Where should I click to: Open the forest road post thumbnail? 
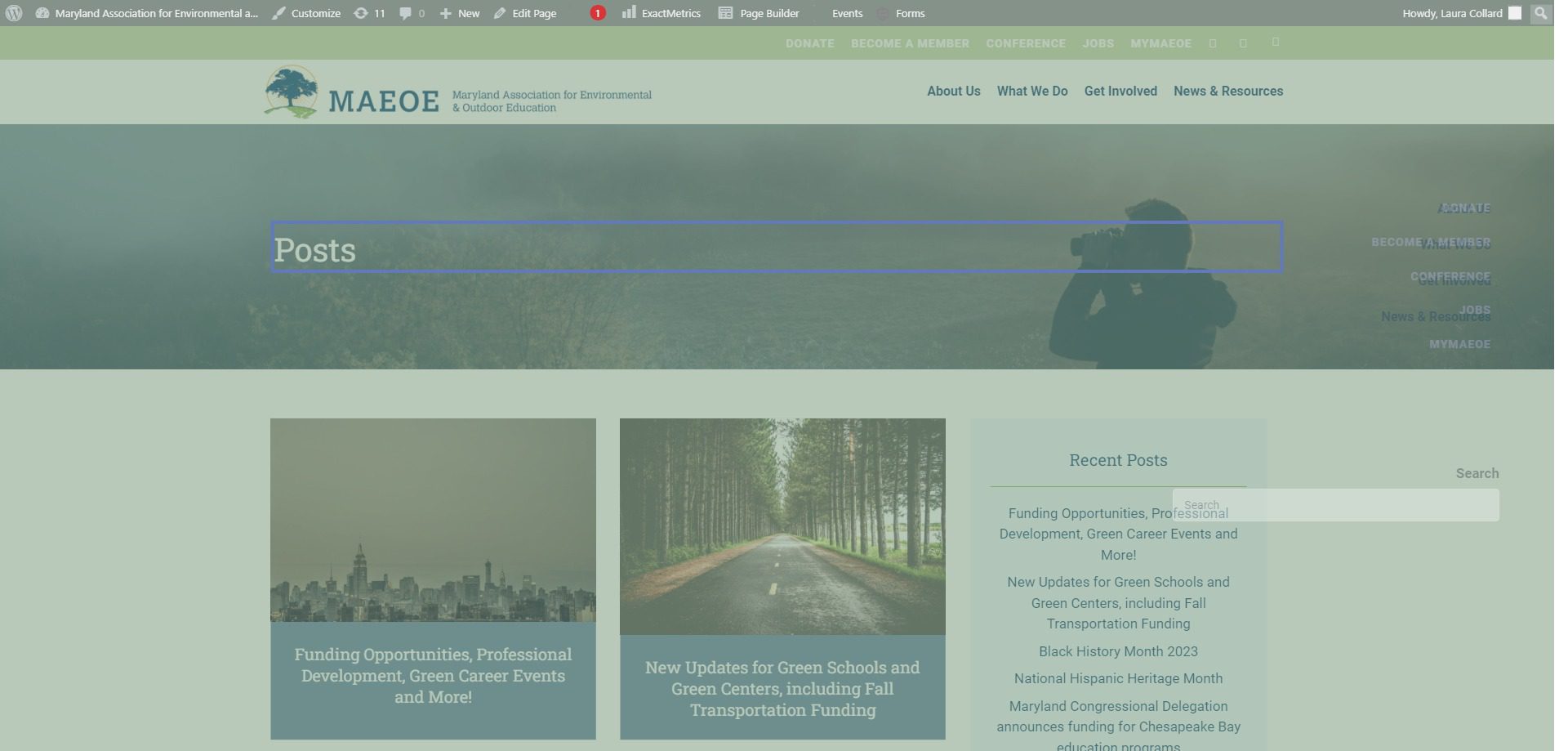click(782, 526)
